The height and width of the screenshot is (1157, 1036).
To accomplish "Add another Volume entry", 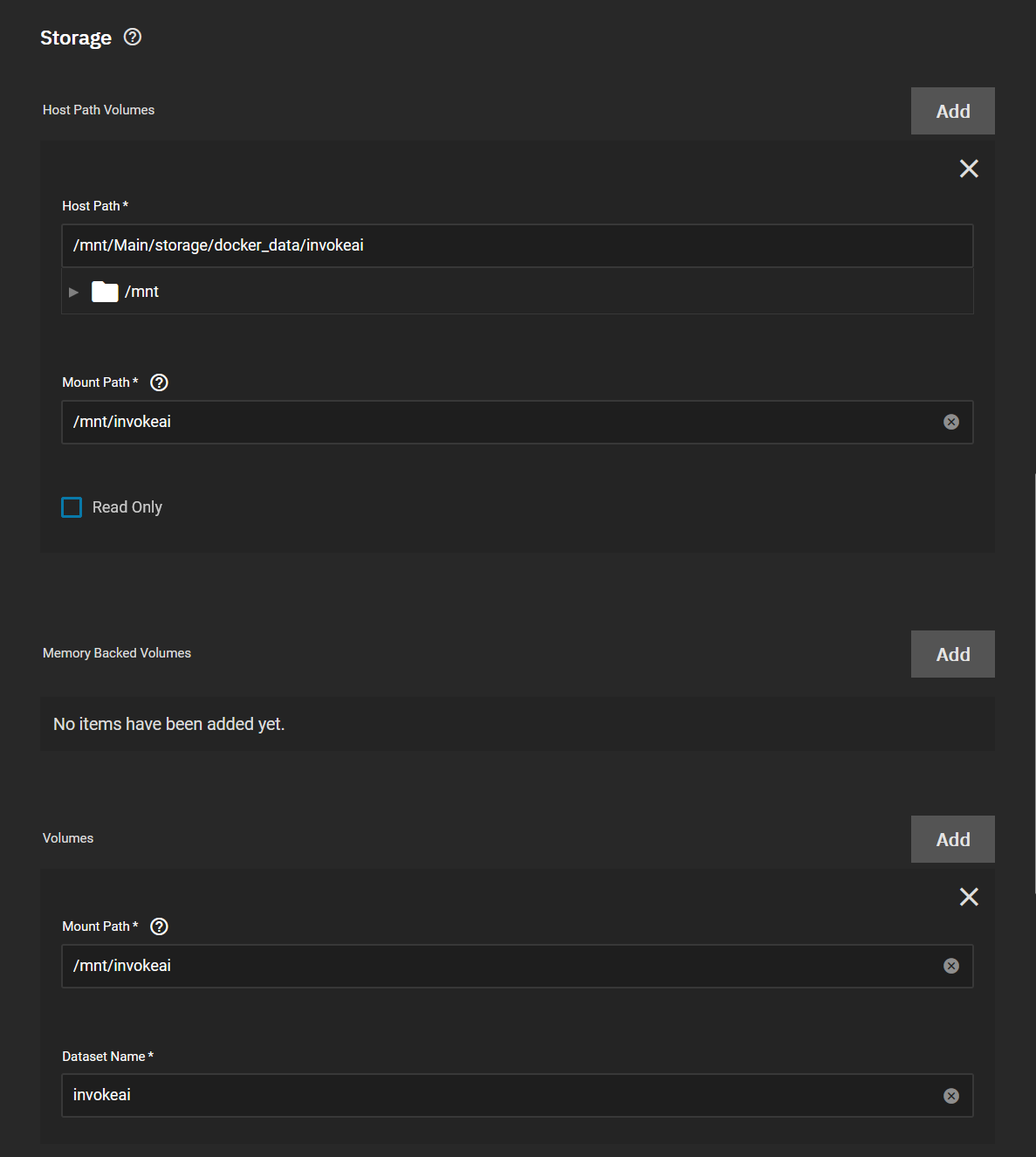I will [952, 838].
